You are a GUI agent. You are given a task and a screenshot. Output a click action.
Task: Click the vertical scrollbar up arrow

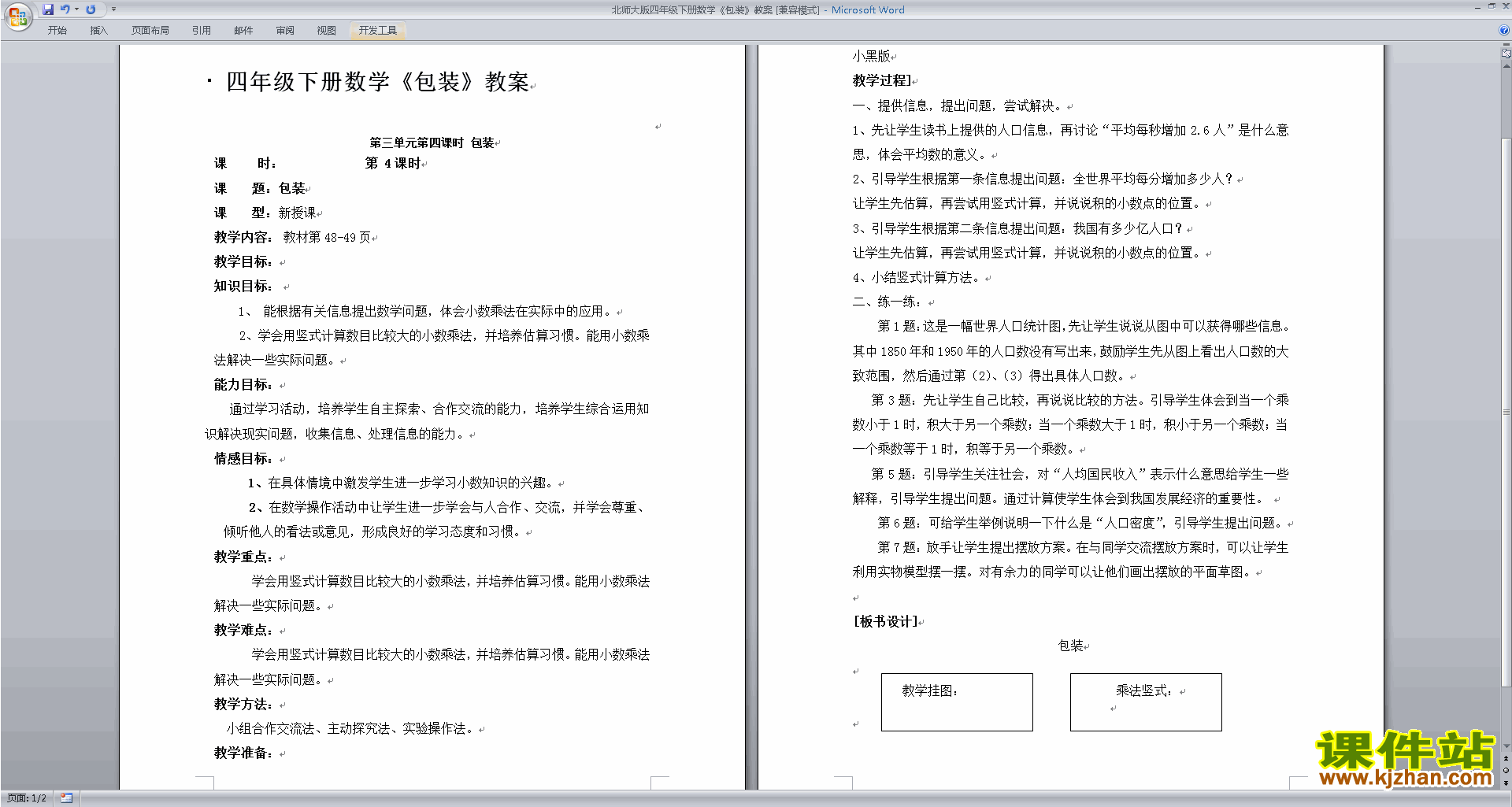point(1506,68)
